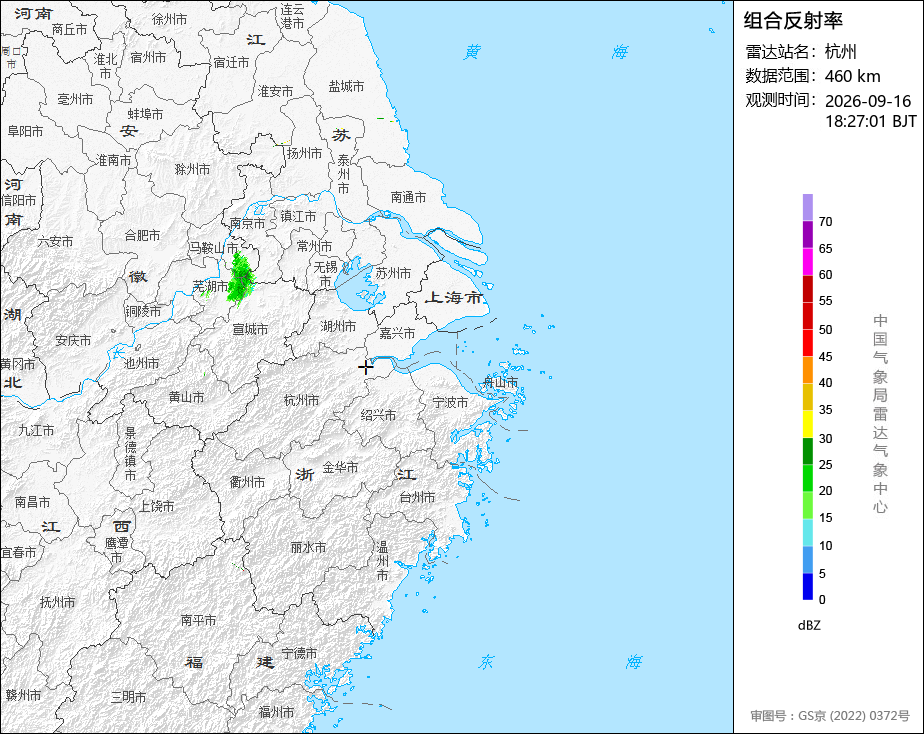
Task: Select the 70 dBZ purple legend swatch
Action: 807,207
